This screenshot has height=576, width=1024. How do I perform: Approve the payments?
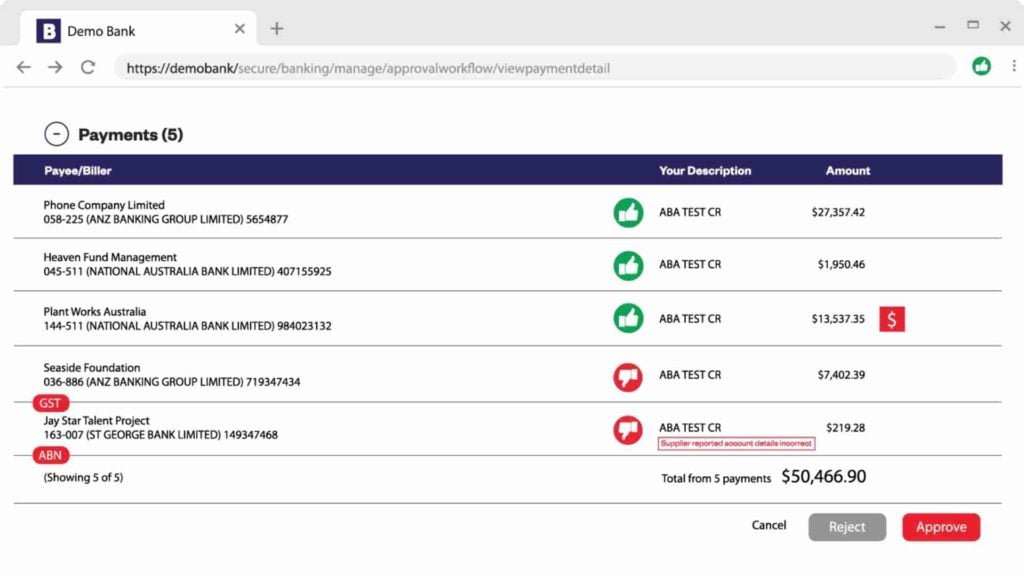941,527
